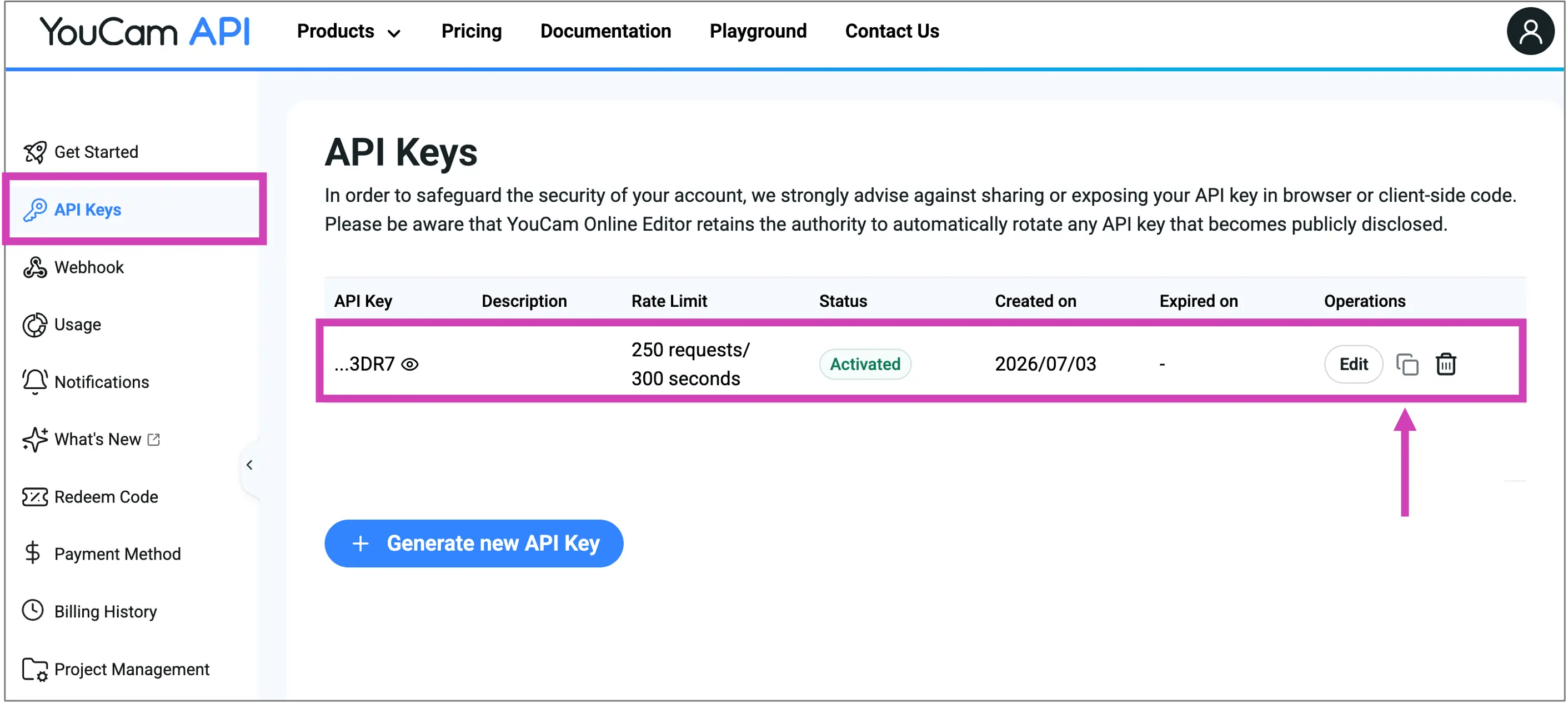Click the API Keys page heading

point(400,152)
